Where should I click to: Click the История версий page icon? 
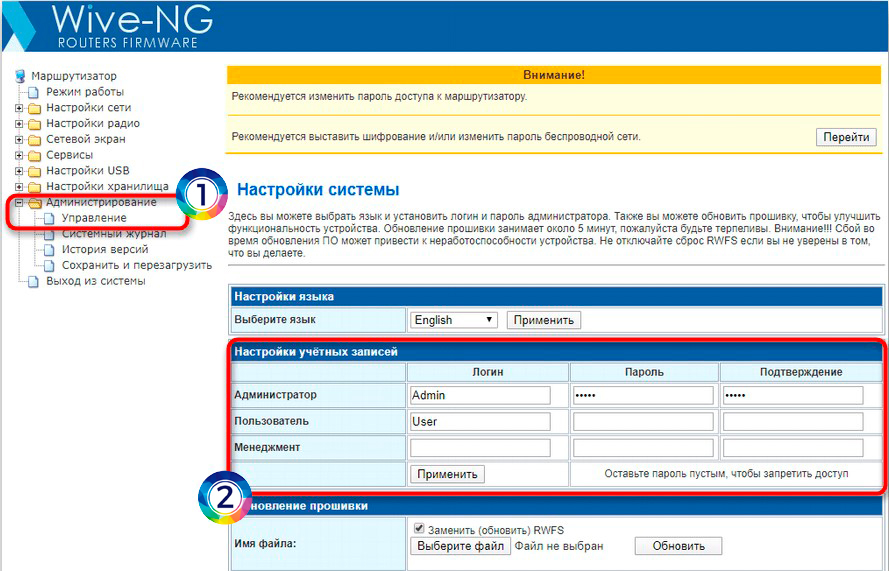50,249
